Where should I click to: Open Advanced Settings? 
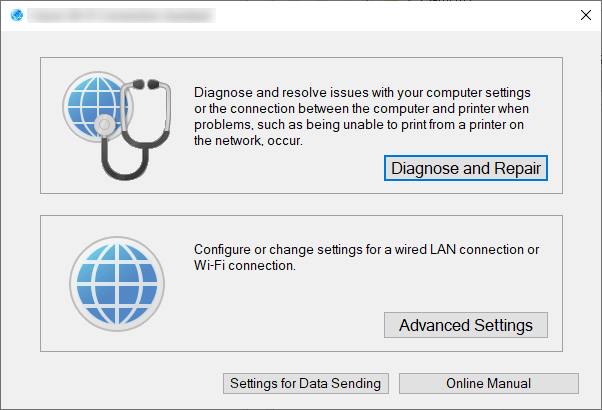pyautogui.click(x=466, y=325)
